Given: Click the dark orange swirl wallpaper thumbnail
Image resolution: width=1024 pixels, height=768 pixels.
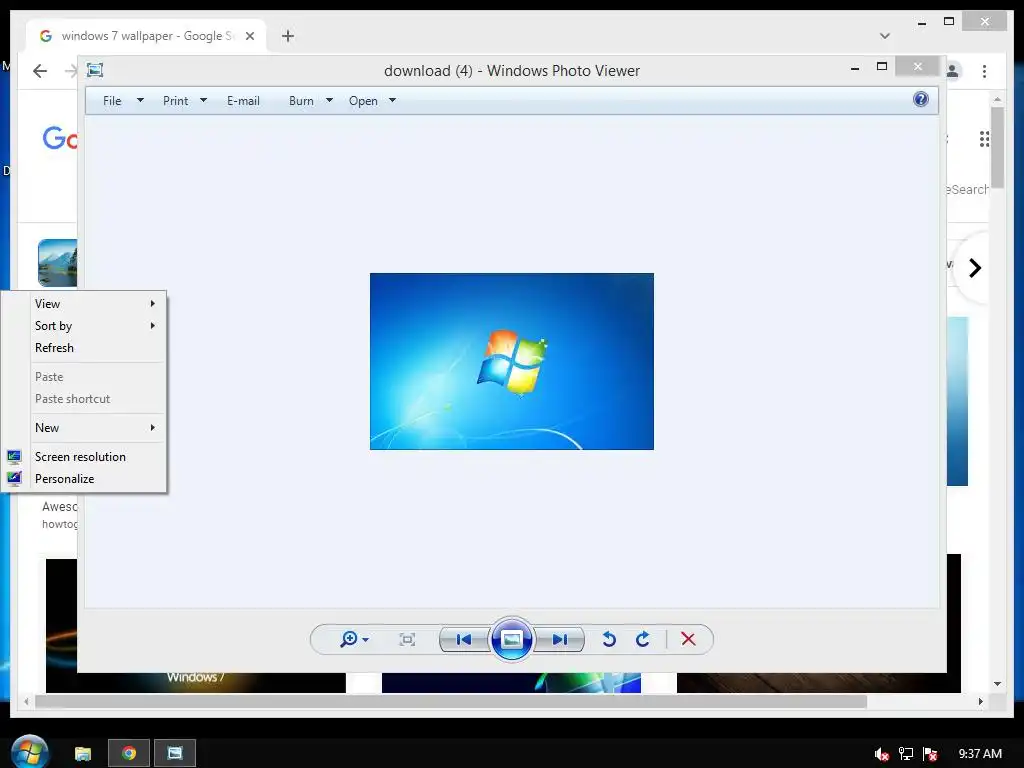Looking at the screenshot, I should point(195,626).
